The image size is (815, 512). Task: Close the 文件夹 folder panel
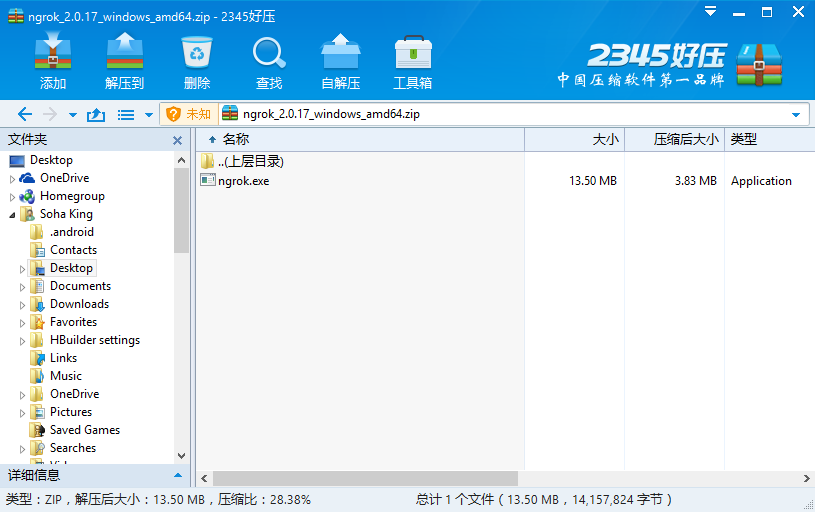pyautogui.click(x=177, y=140)
